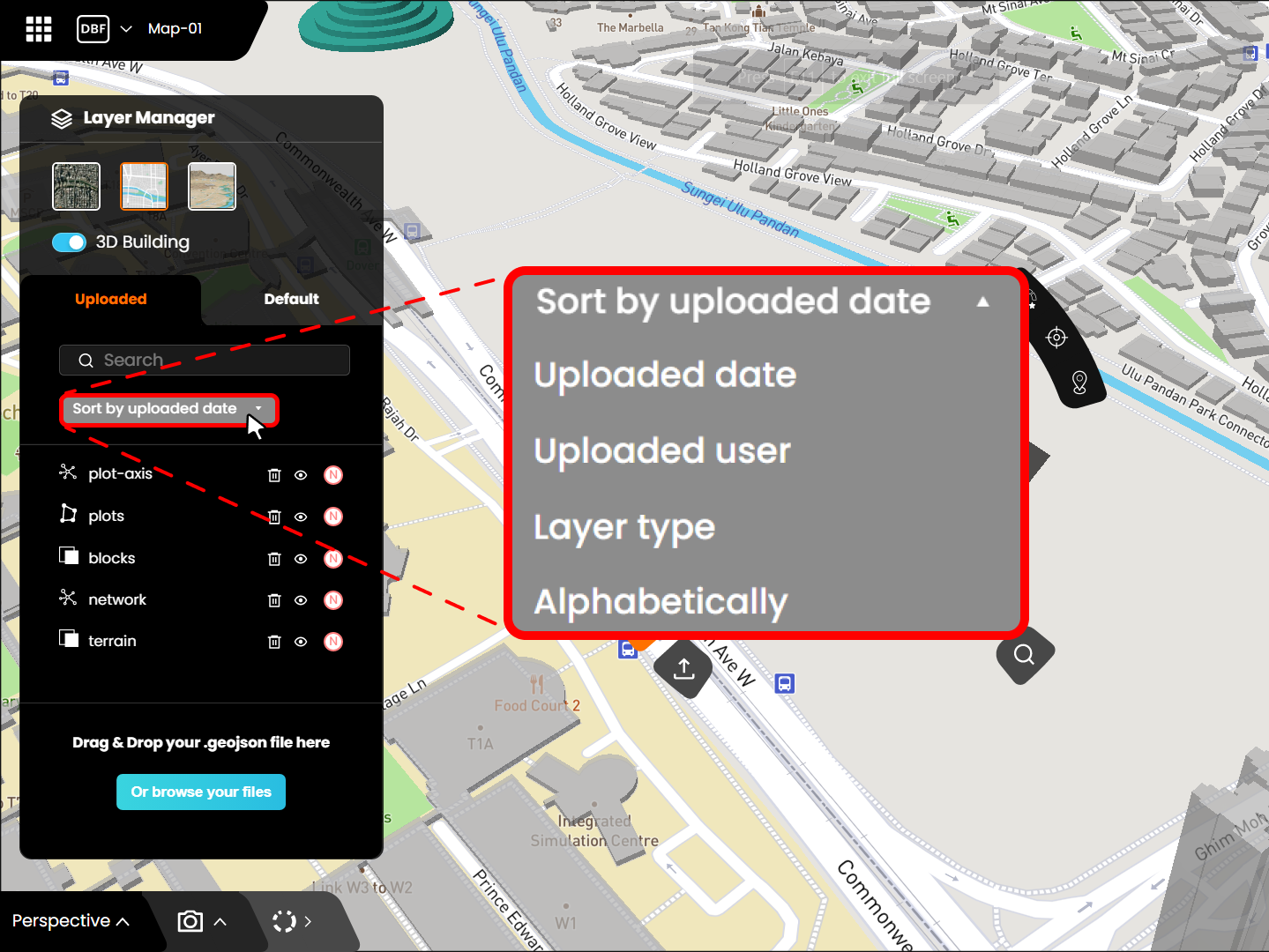Screen dimensions: 1269x952
Task: Select the blocks layer name
Action: (112, 559)
